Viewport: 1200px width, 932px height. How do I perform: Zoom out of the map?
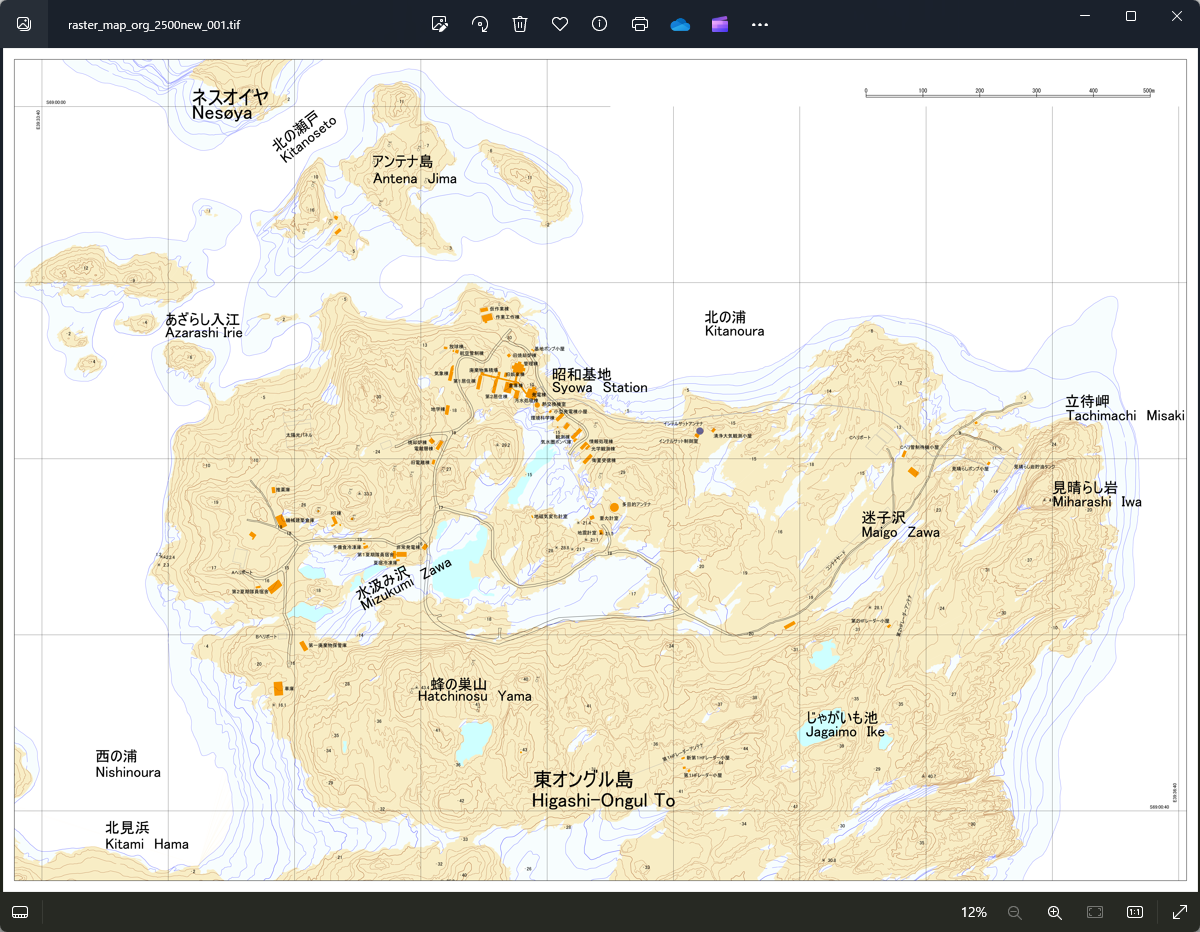(1014, 912)
